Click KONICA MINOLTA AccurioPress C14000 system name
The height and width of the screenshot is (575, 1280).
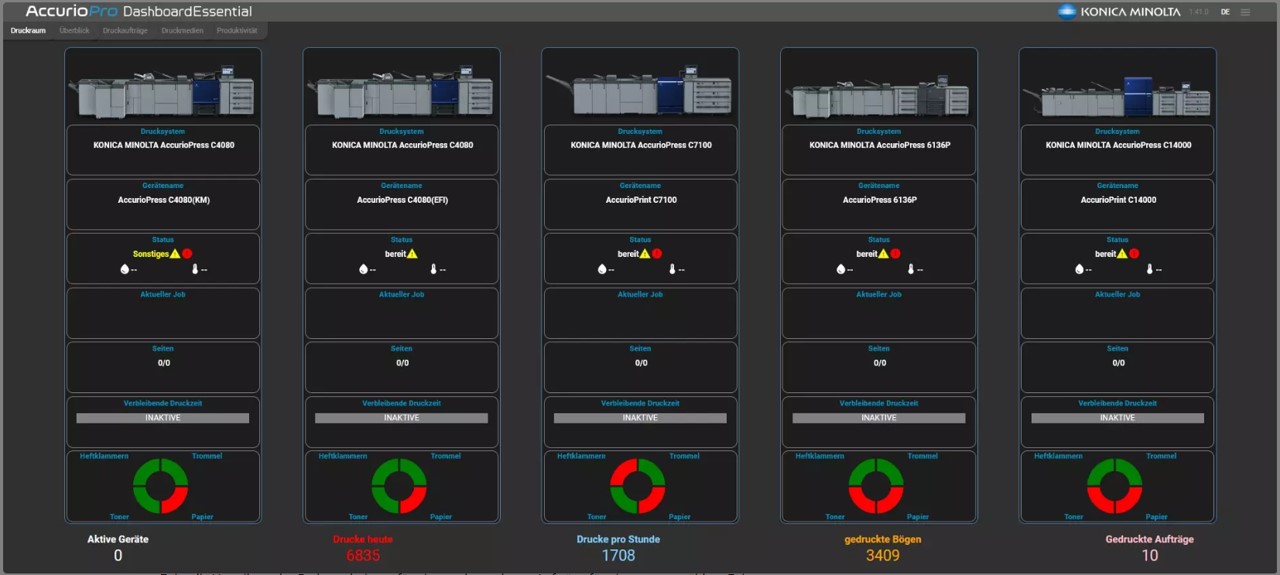[x=1118, y=145]
